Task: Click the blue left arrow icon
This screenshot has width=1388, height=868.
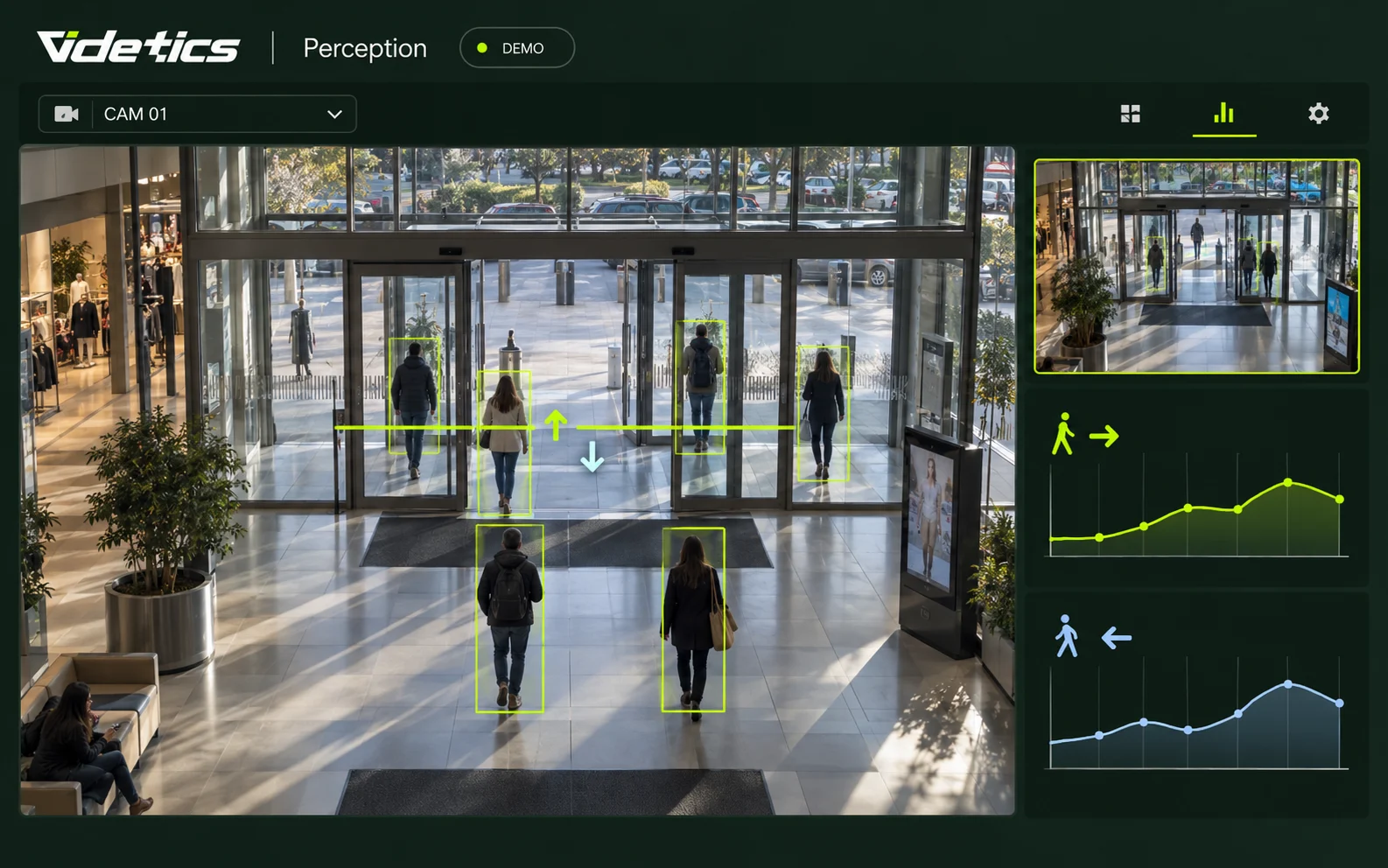Action: coord(1116,638)
